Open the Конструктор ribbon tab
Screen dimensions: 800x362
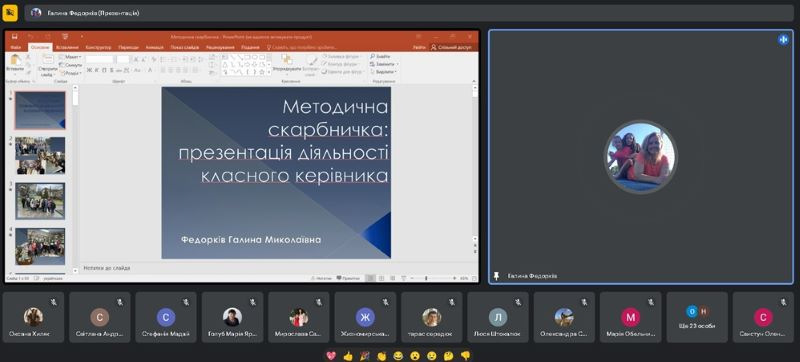98,47
